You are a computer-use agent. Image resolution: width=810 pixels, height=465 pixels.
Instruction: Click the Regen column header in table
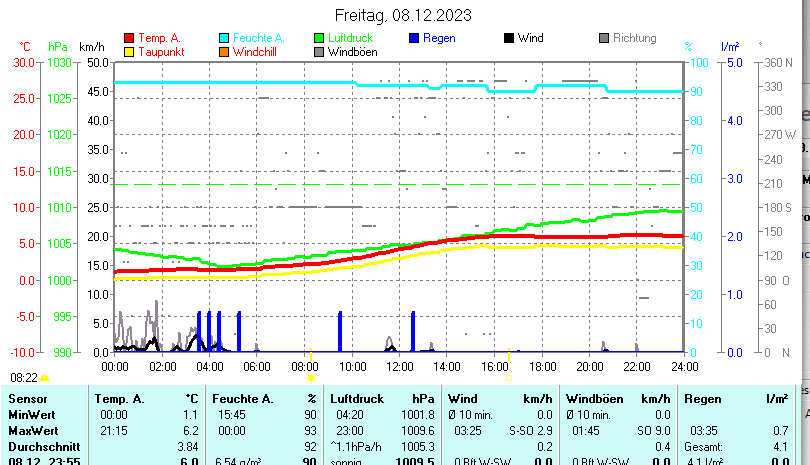coord(703,399)
